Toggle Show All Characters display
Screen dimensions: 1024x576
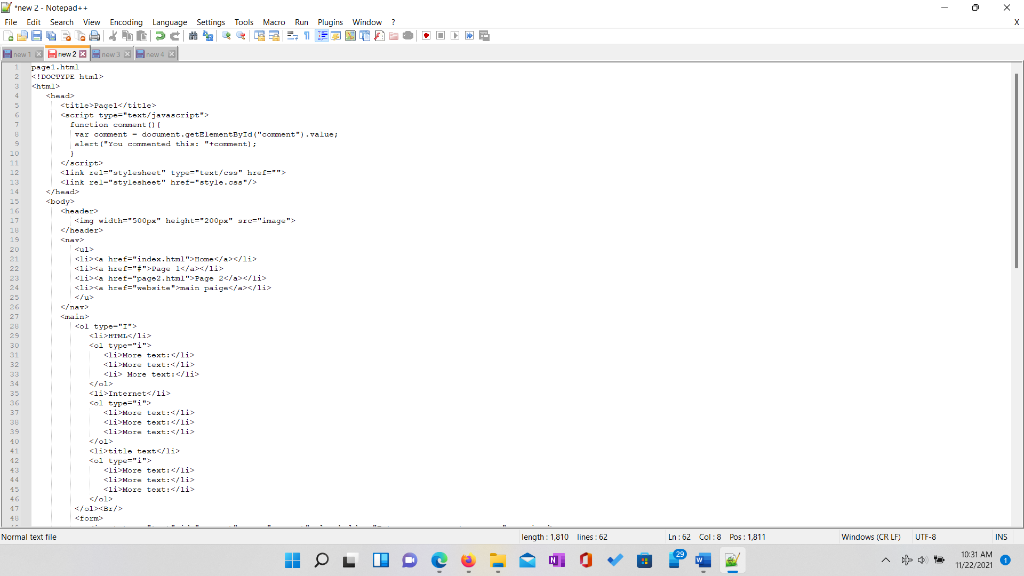pos(306,35)
